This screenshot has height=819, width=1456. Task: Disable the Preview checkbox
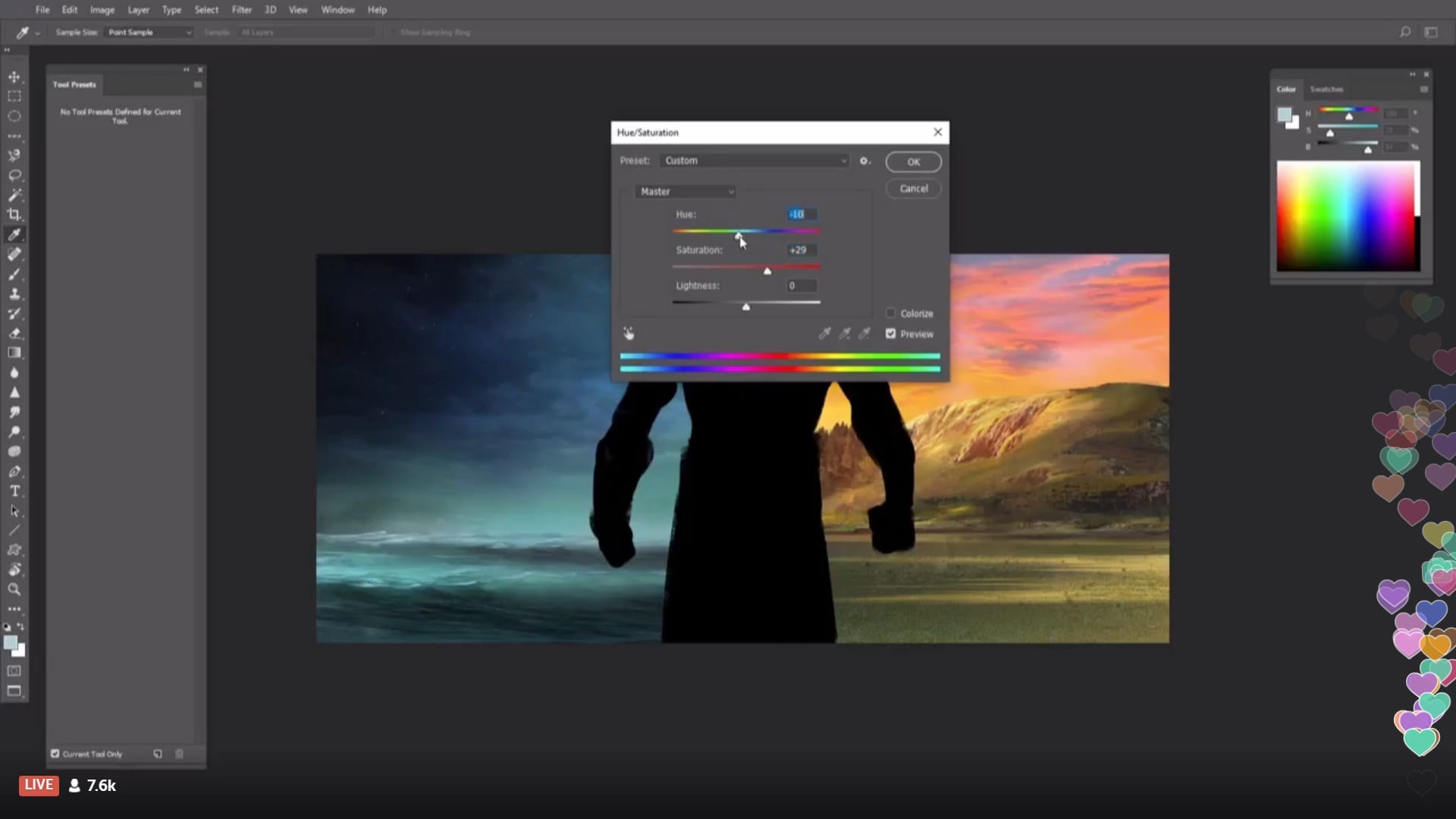coord(890,334)
